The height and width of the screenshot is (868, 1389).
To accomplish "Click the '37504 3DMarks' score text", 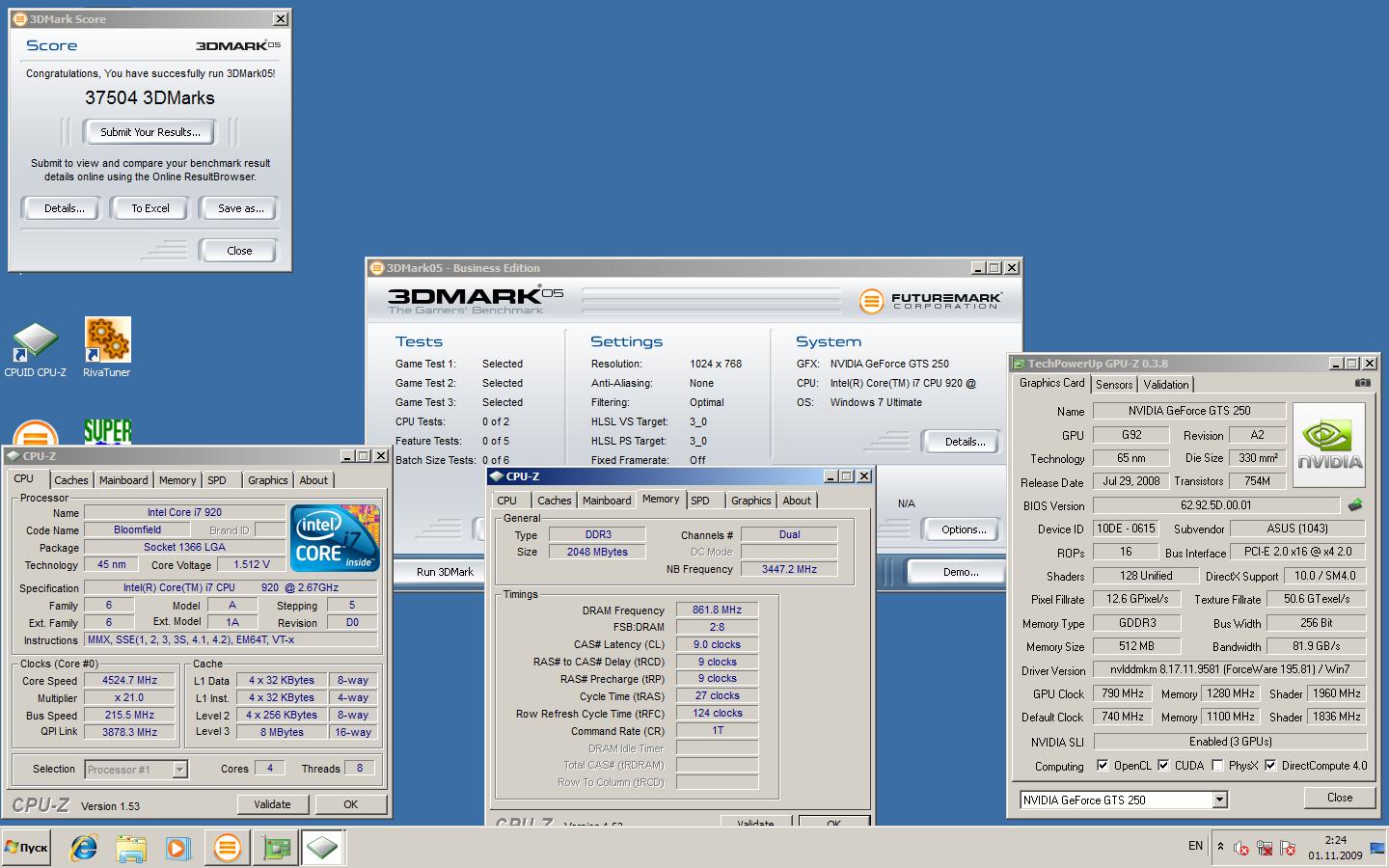I will (x=150, y=97).
